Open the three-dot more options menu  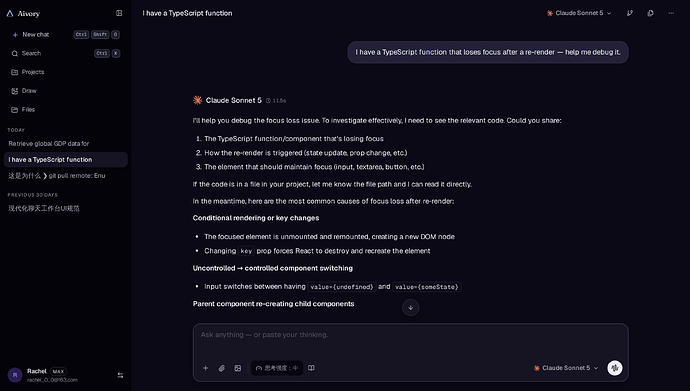pos(671,13)
